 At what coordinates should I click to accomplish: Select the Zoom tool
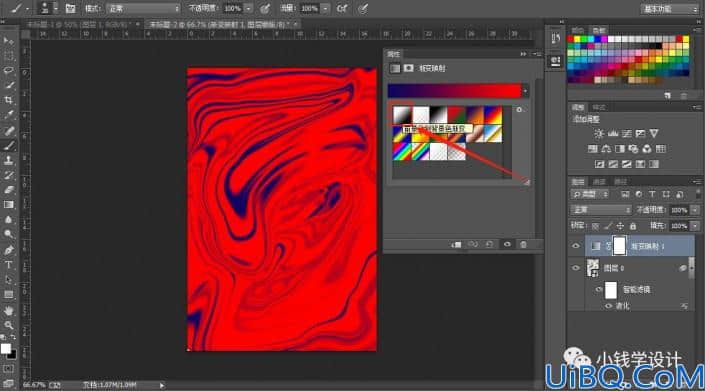pos(8,325)
